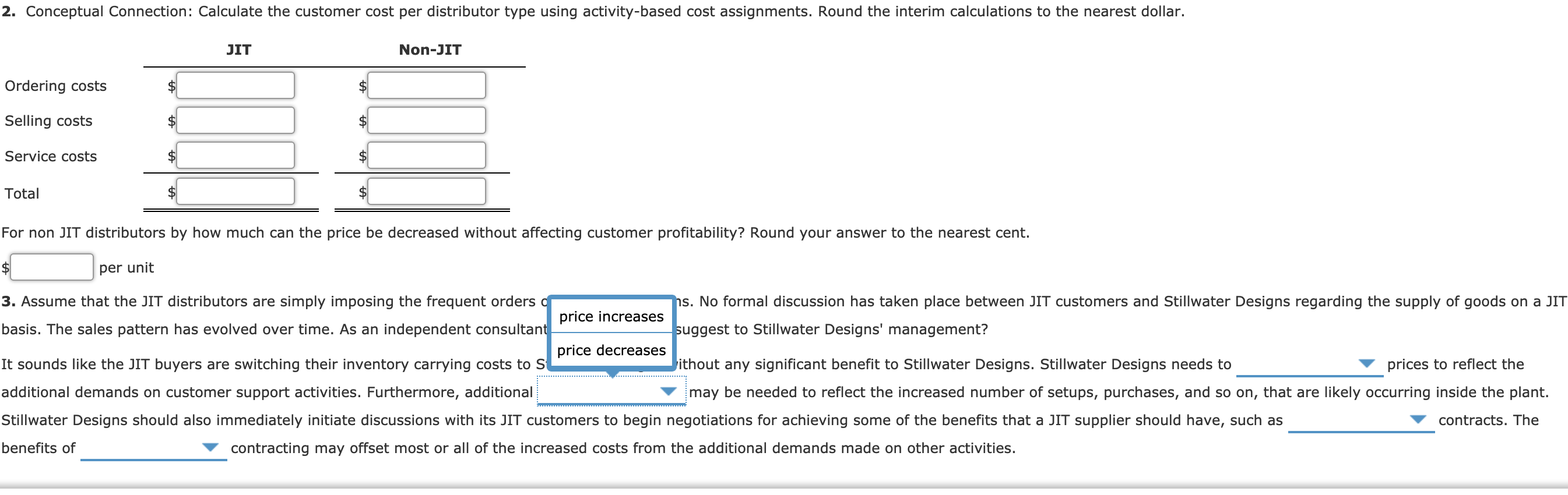Click the Non-JIT Service costs input field
The image size is (1568, 495).
426,155
